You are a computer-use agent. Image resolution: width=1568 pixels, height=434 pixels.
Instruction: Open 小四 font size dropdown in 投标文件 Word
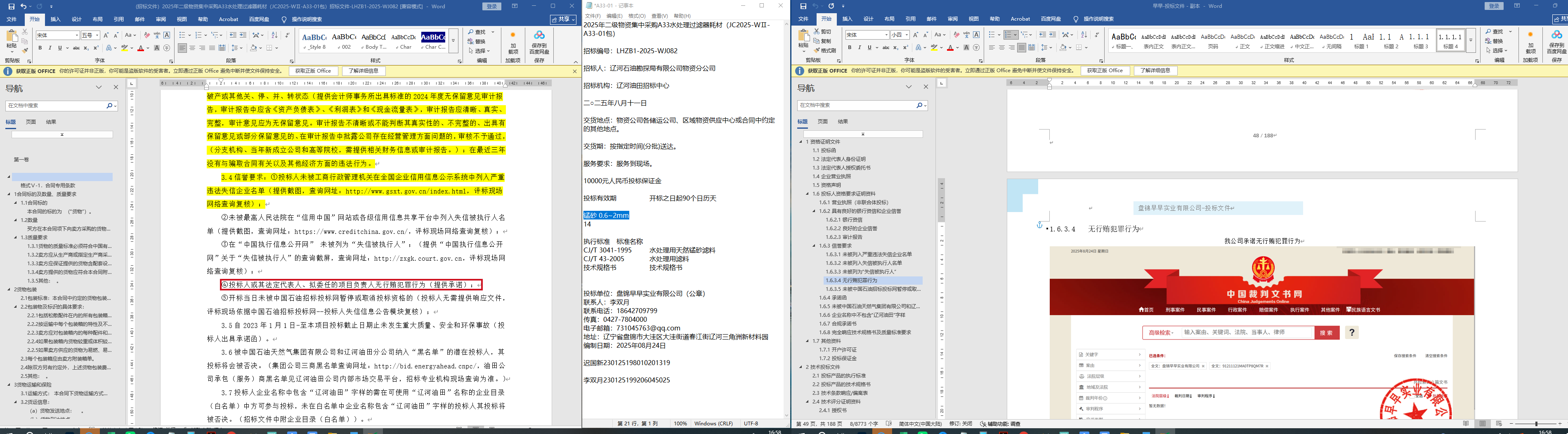pos(907,35)
